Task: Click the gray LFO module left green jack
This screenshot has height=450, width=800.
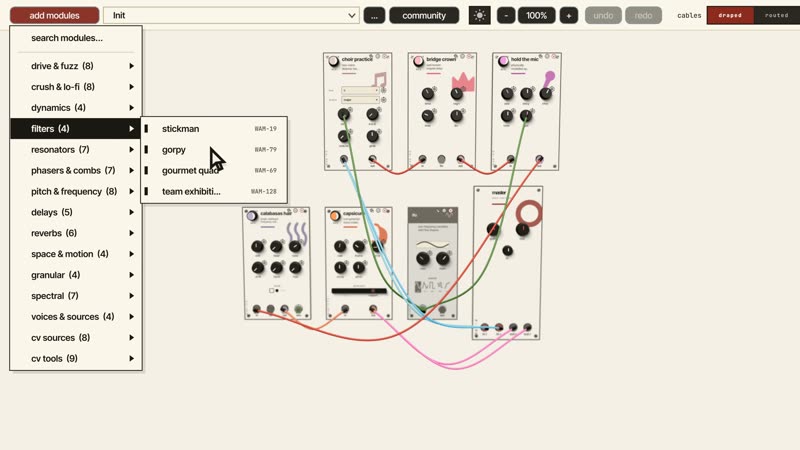Action: point(423,308)
